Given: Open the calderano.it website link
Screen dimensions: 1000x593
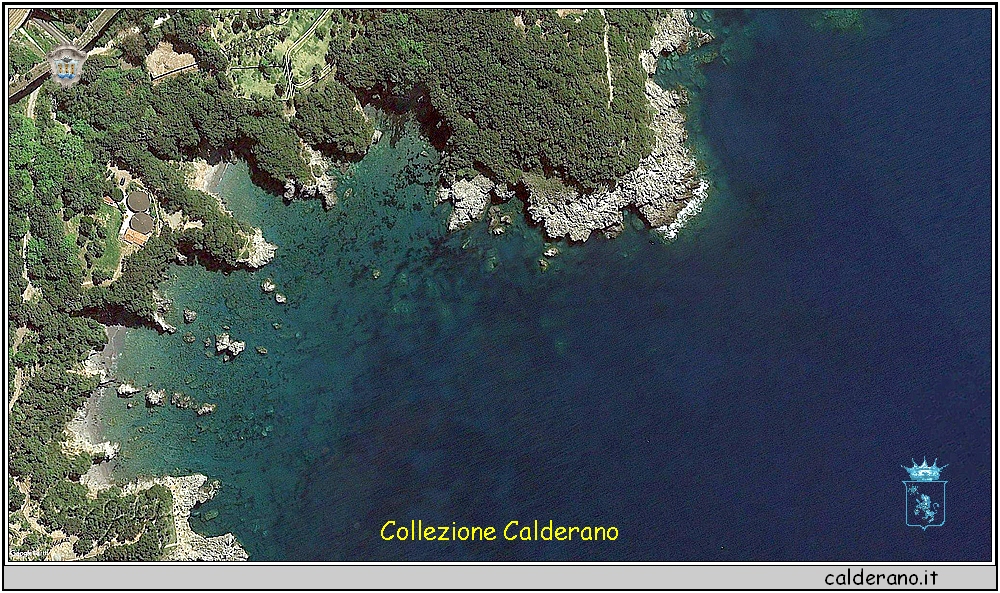Looking at the screenshot, I should pos(881,578).
